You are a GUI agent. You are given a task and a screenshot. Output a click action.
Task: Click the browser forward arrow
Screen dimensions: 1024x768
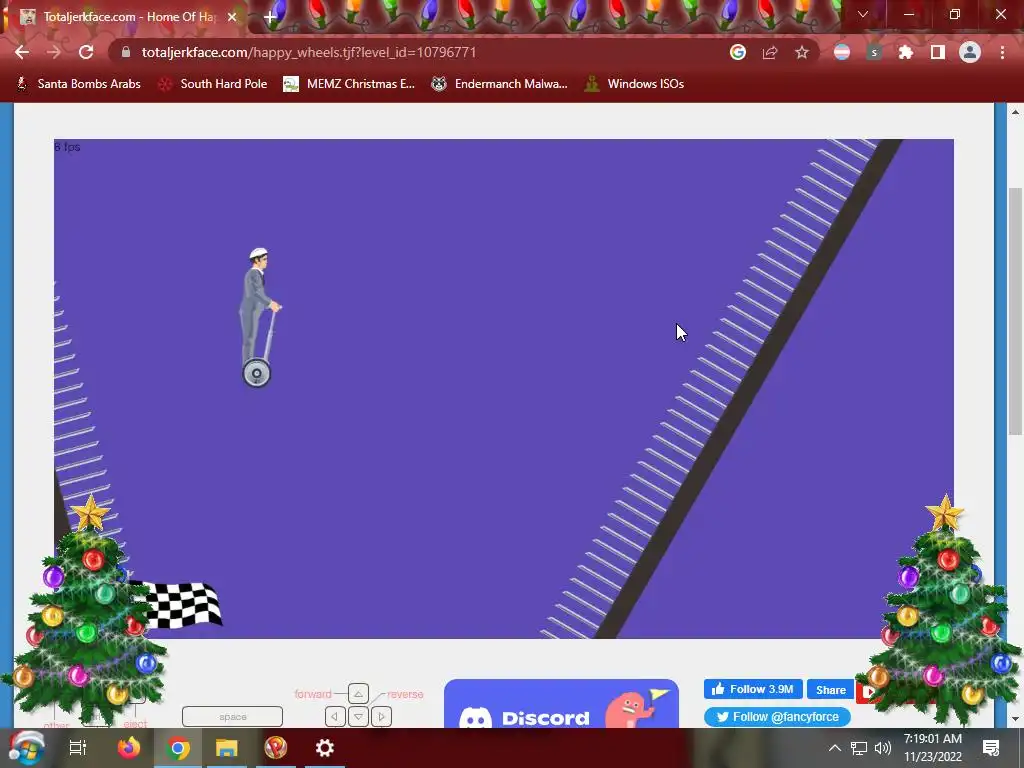[54, 52]
